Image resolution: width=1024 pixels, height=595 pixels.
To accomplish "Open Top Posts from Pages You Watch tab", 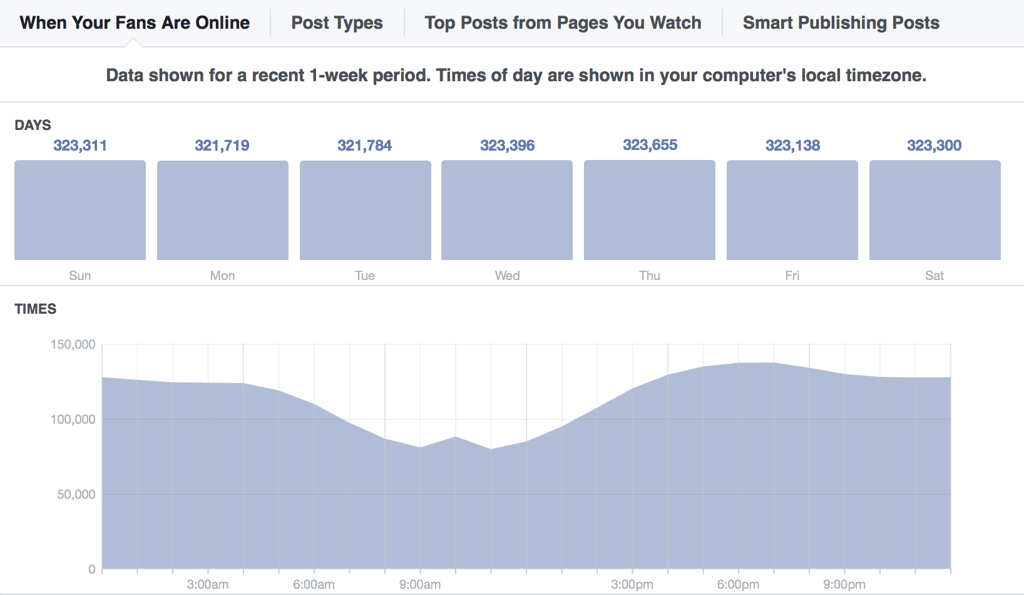I will (563, 23).
